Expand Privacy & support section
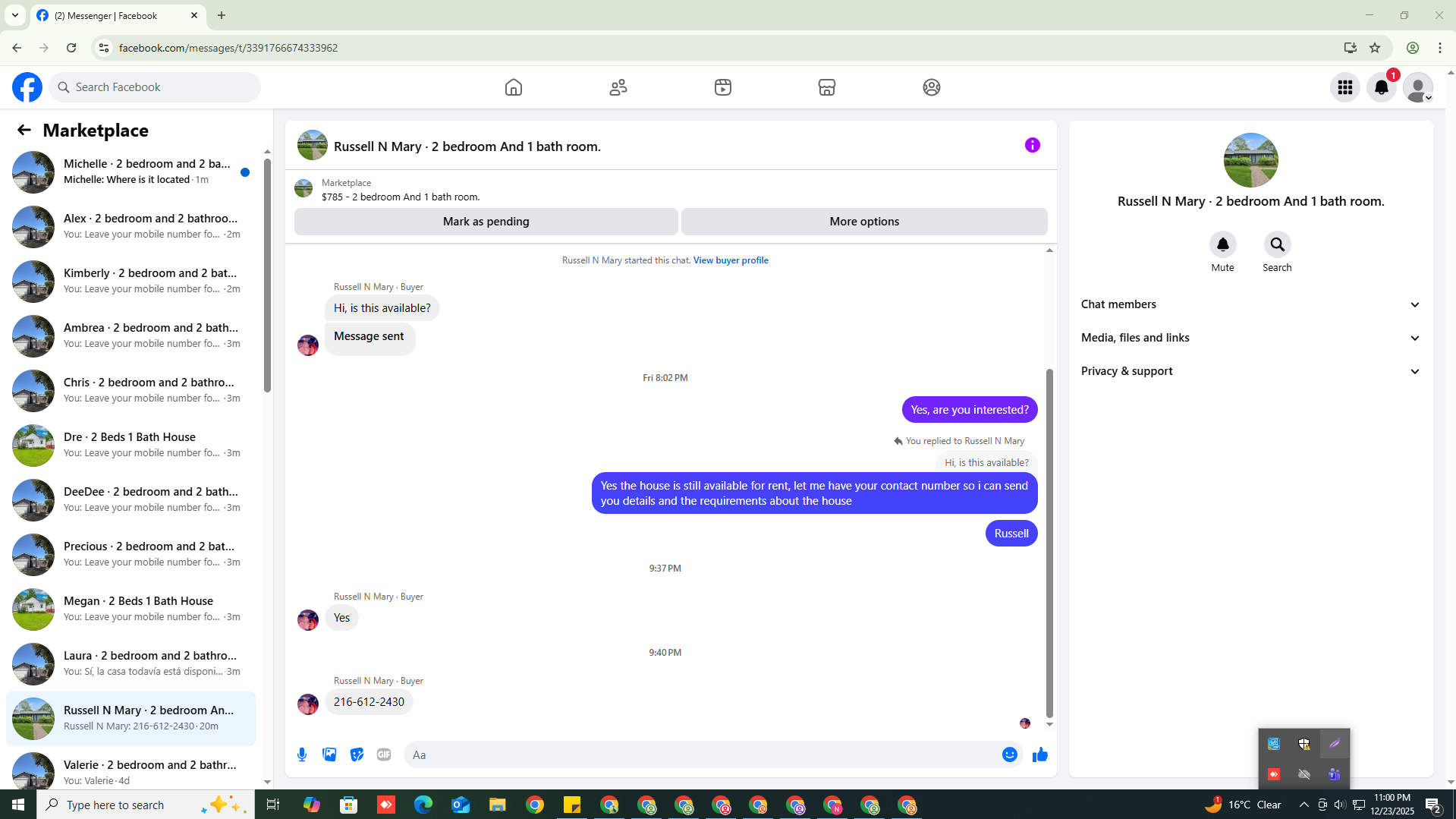 1250,371
